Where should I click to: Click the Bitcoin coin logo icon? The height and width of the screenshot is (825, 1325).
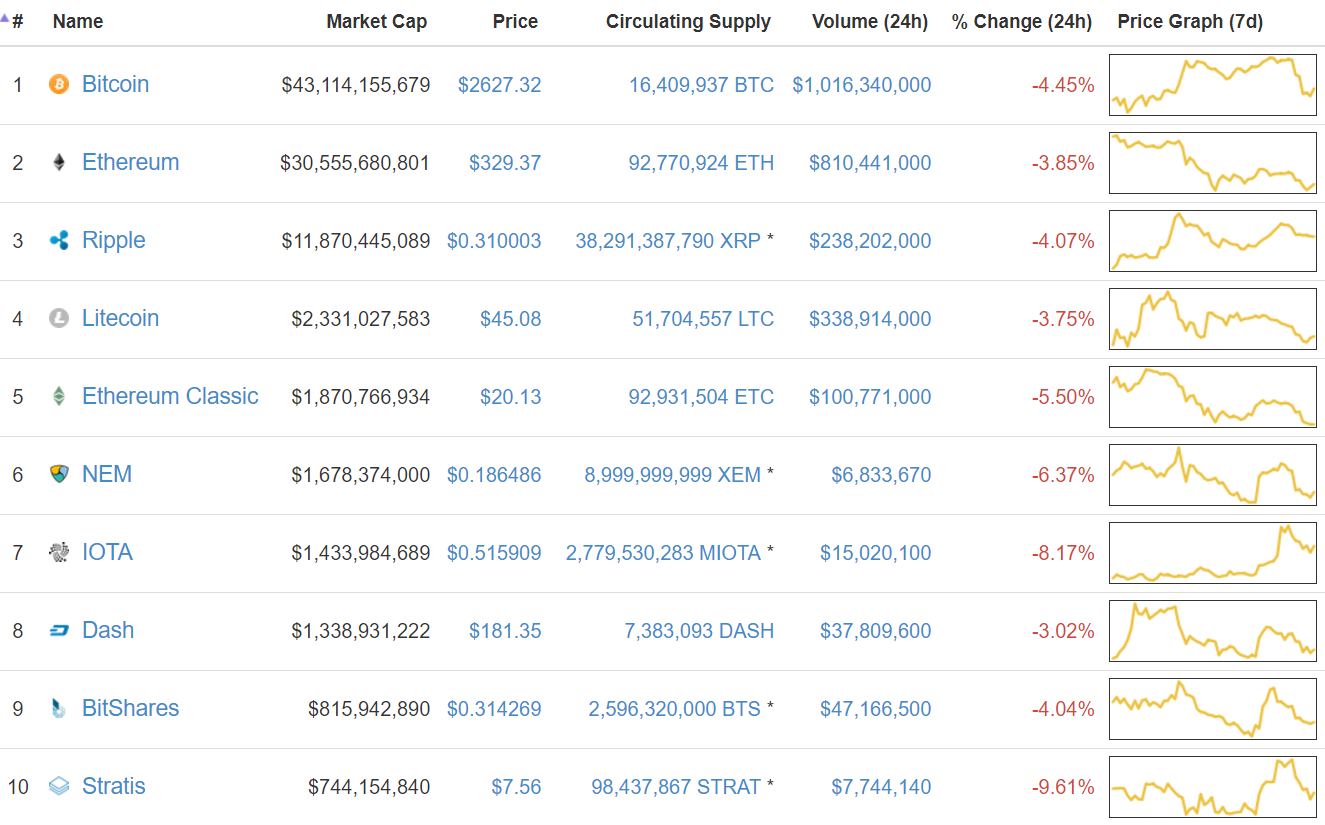tap(59, 85)
